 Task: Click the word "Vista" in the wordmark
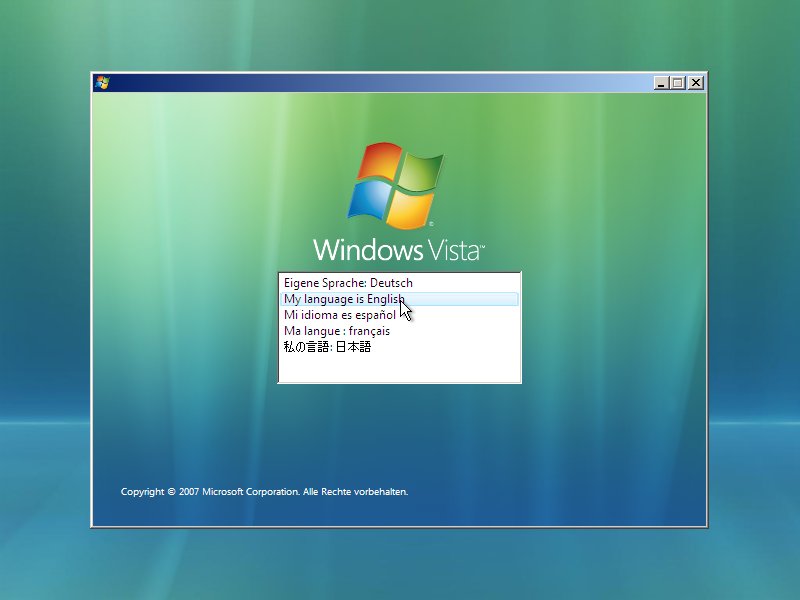point(454,250)
